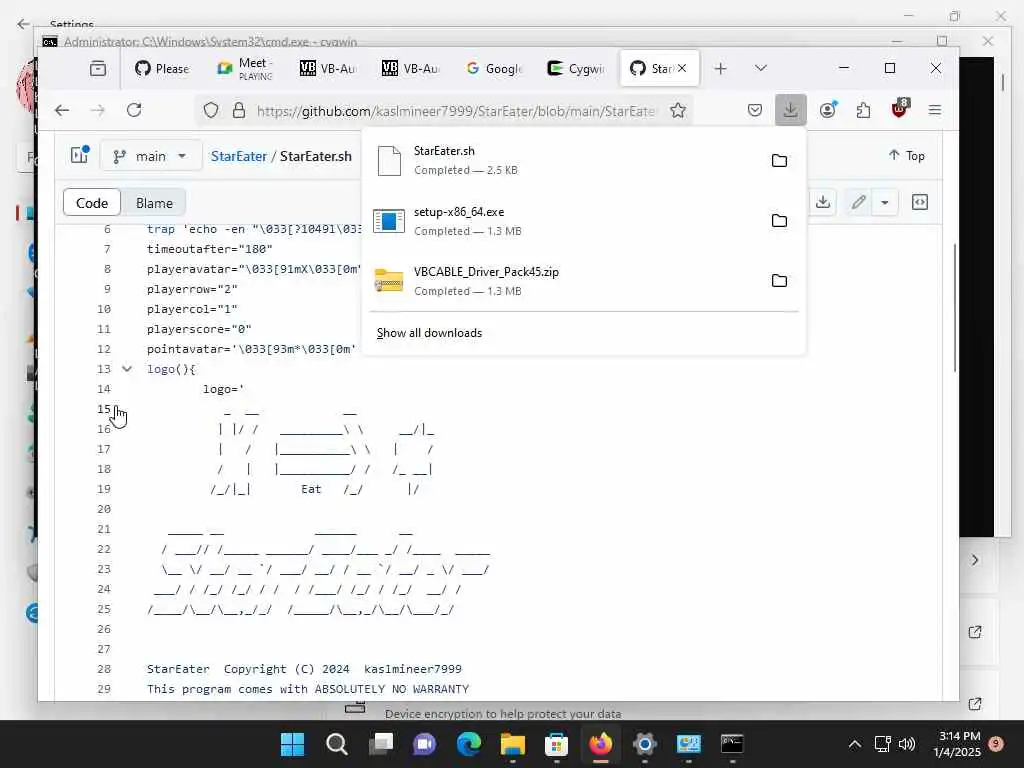Screen dimensions: 1024x768
Task: Show containing folder for StarEater.sh download
Action: click(x=779, y=161)
